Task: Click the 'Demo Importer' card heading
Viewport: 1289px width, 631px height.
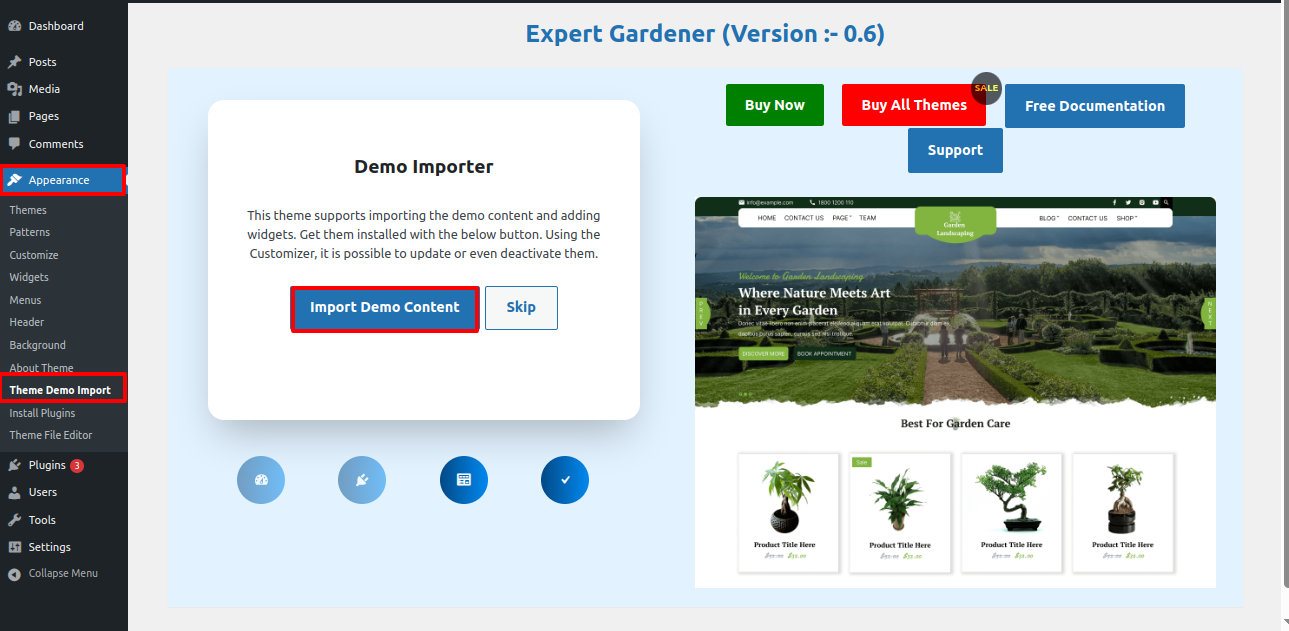Action: pos(424,167)
